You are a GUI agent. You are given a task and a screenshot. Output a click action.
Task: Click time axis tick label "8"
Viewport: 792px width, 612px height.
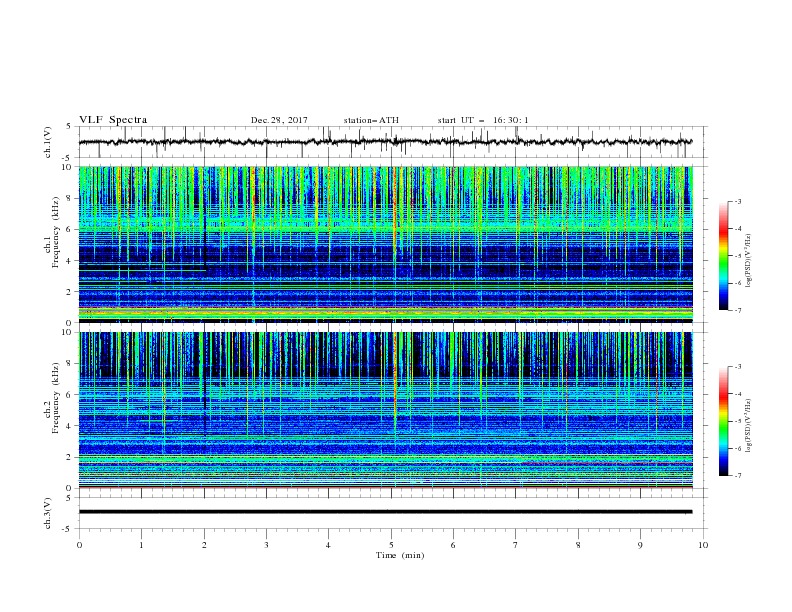(578, 545)
